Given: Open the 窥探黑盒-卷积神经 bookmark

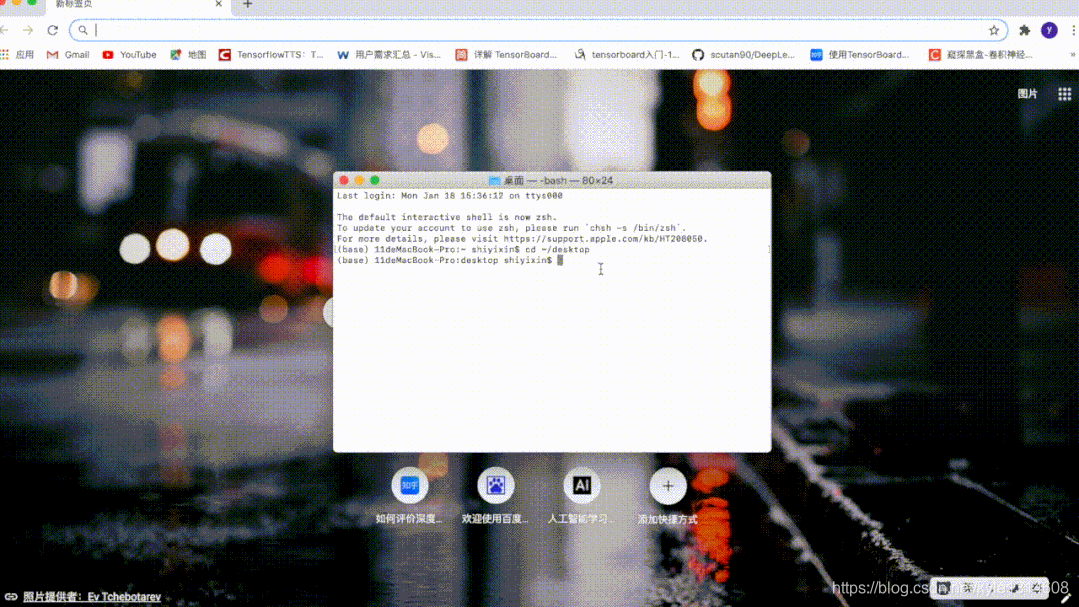Looking at the screenshot, I should coord(981,55).
